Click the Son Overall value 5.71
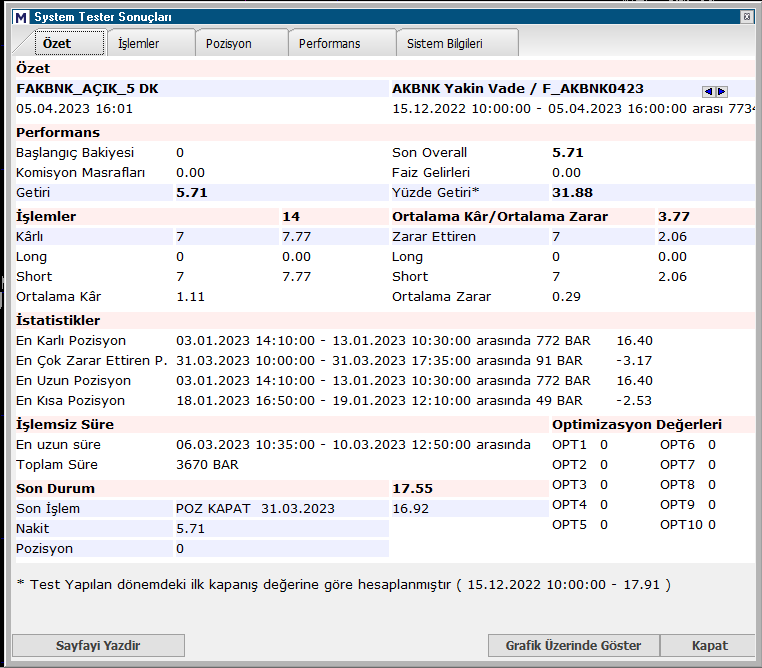Viewport: 762px width, 668px height. point(567,153)
